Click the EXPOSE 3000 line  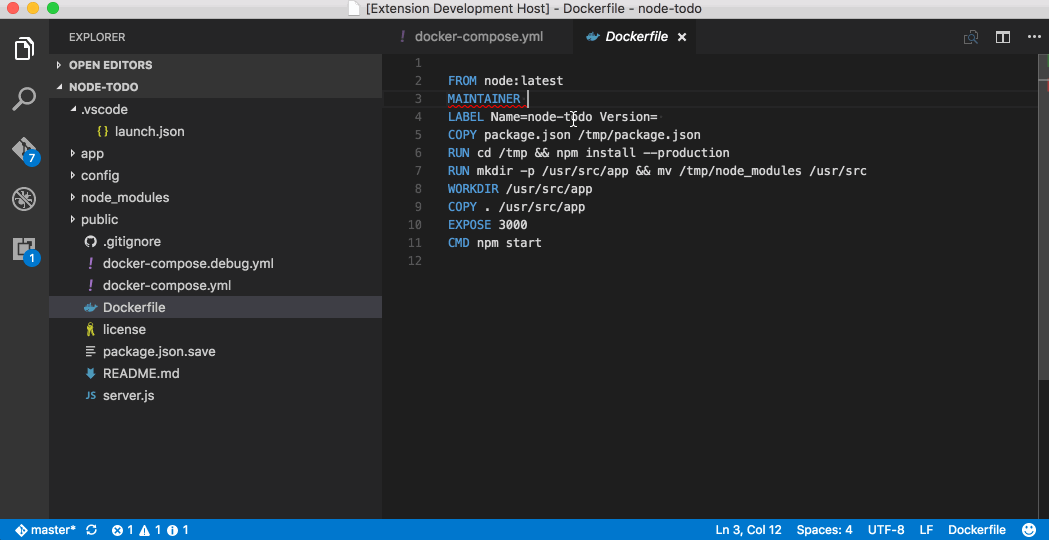488,225
